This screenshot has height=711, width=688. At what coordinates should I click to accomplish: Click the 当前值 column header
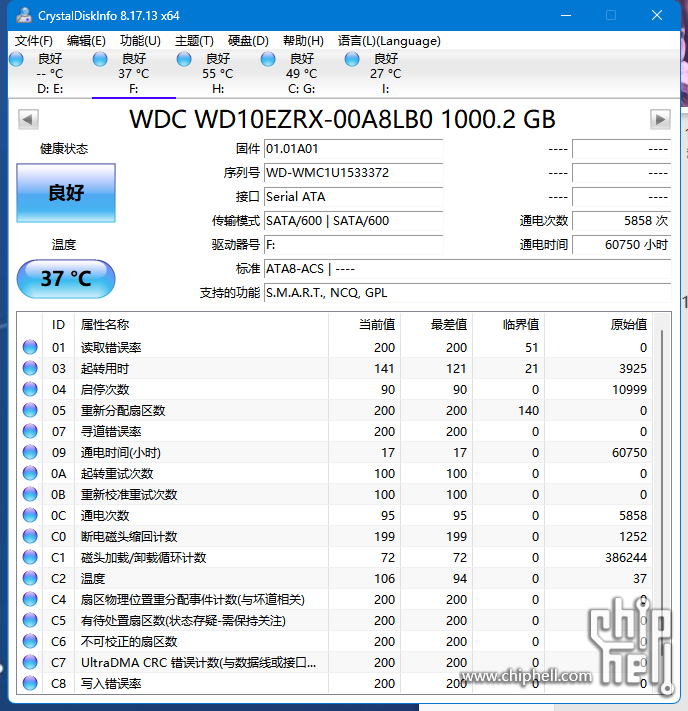(364, 325)
